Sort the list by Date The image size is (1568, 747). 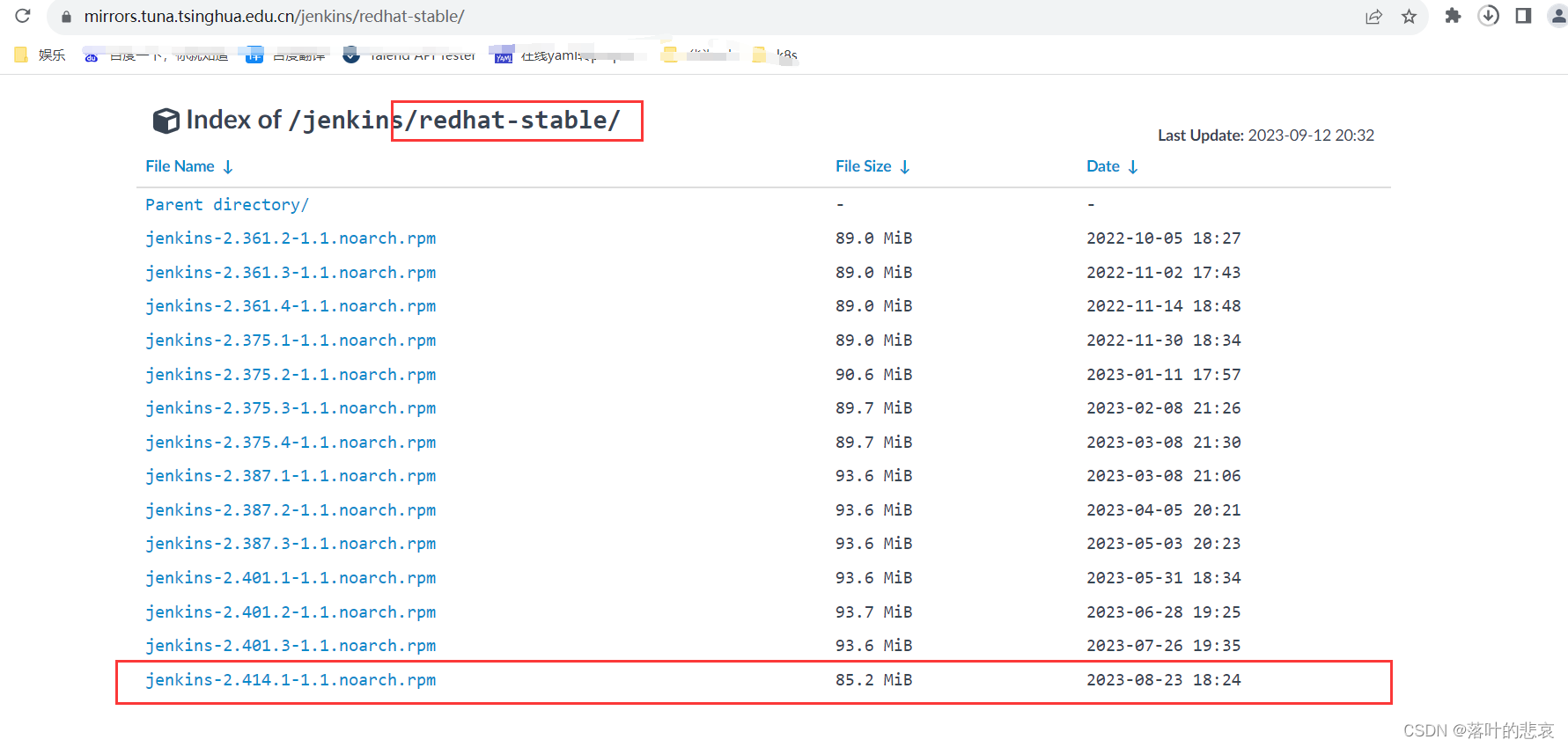(1112, 166)
